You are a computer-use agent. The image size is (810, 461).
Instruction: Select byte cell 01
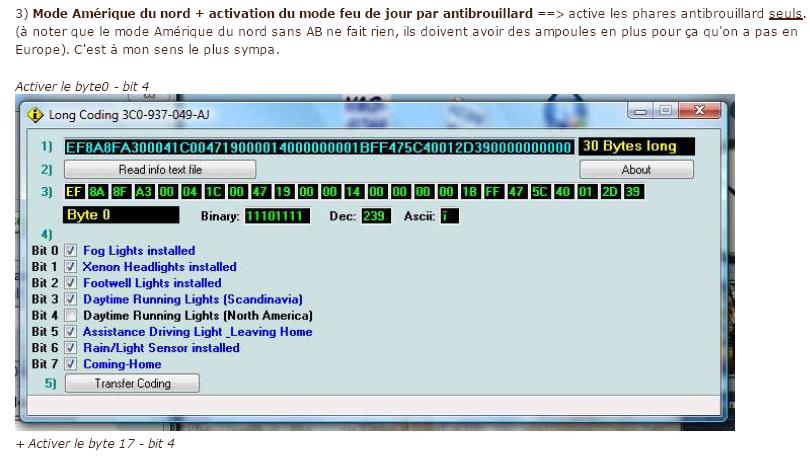(586, 192)
